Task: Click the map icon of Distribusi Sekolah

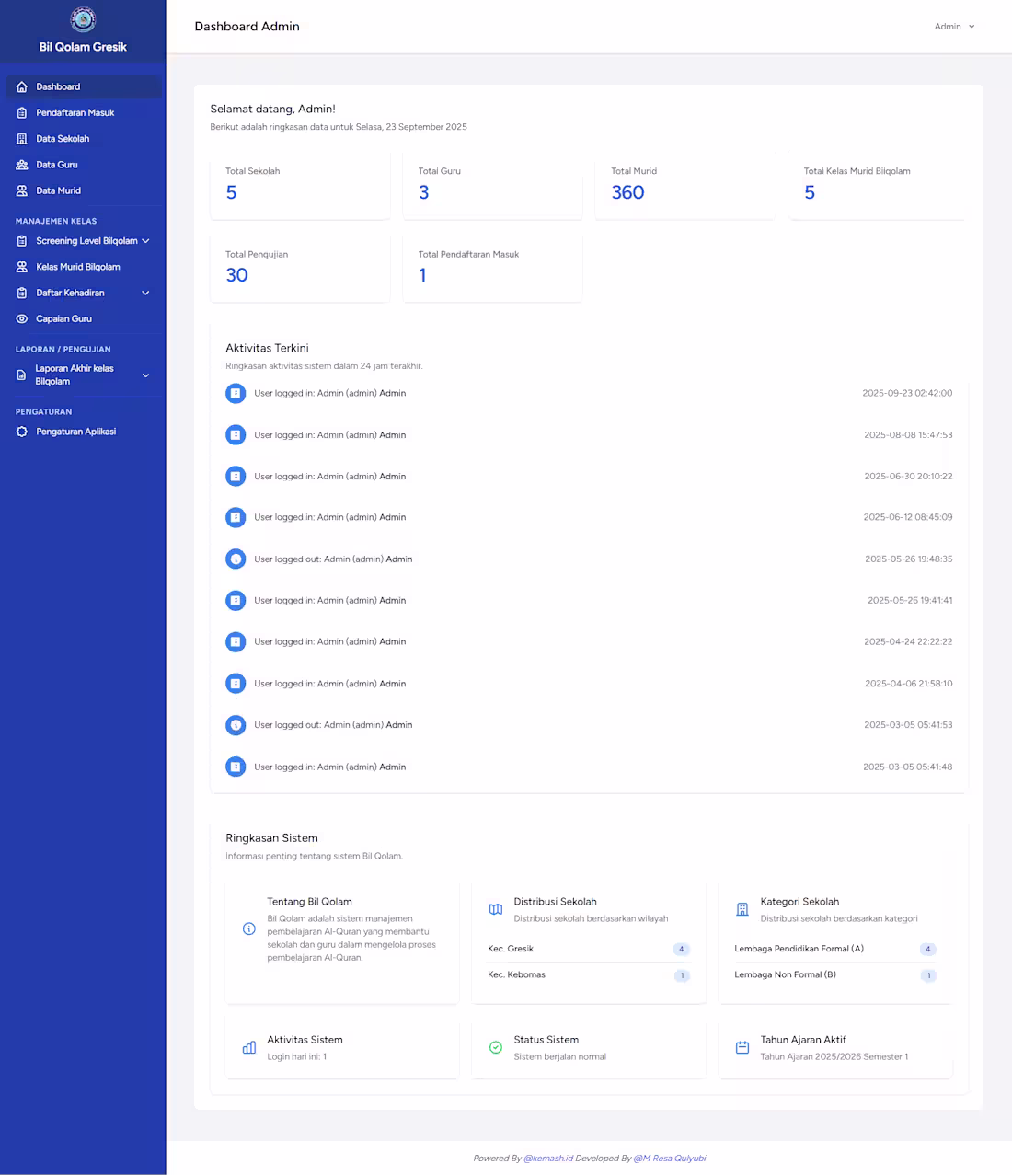Action: tap(496, 909)
